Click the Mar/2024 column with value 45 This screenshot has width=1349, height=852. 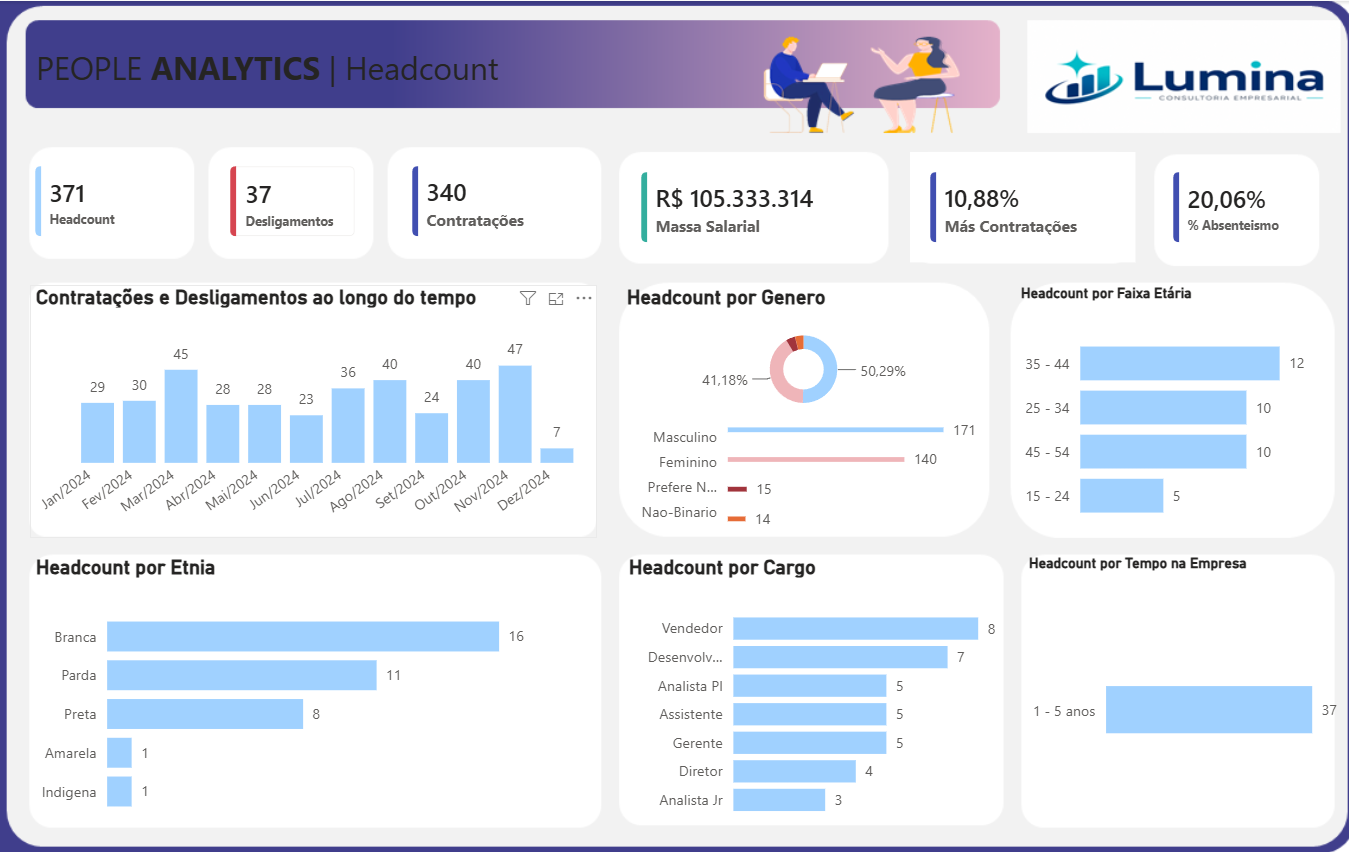[181, 416]
